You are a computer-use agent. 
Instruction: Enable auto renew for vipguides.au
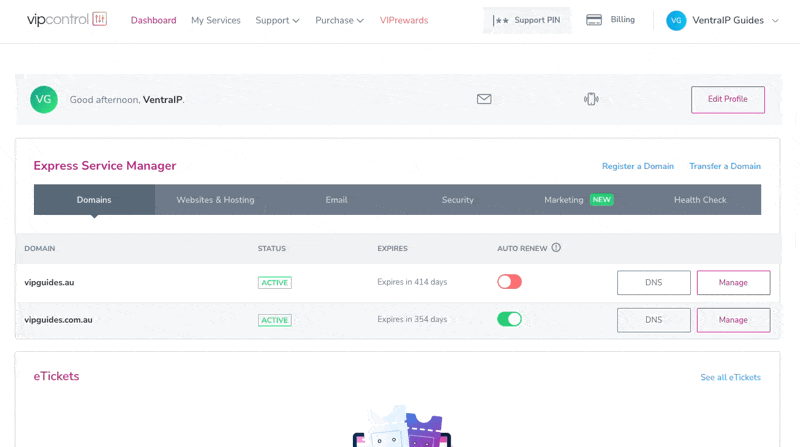(x=510, y=282)
